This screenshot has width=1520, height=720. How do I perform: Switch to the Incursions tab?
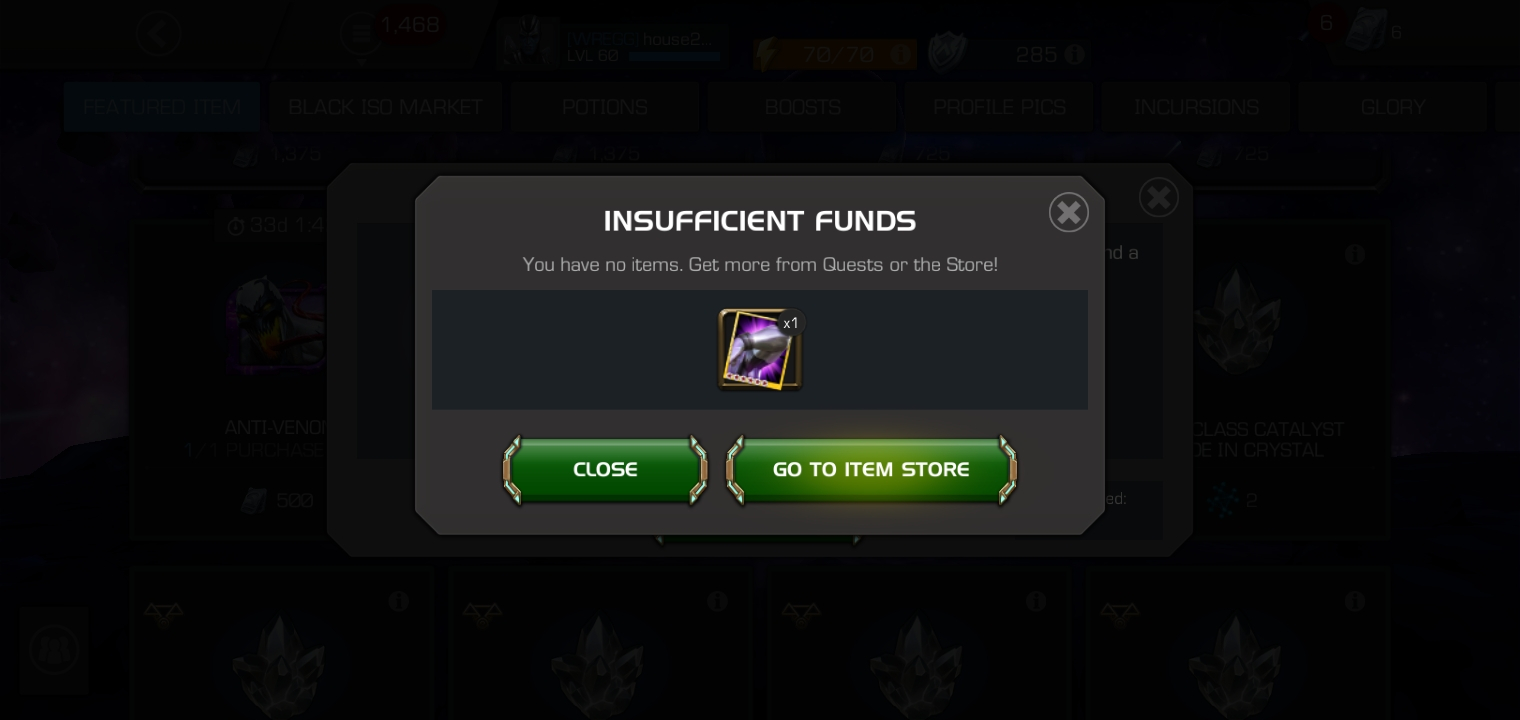click(1196, 107)
